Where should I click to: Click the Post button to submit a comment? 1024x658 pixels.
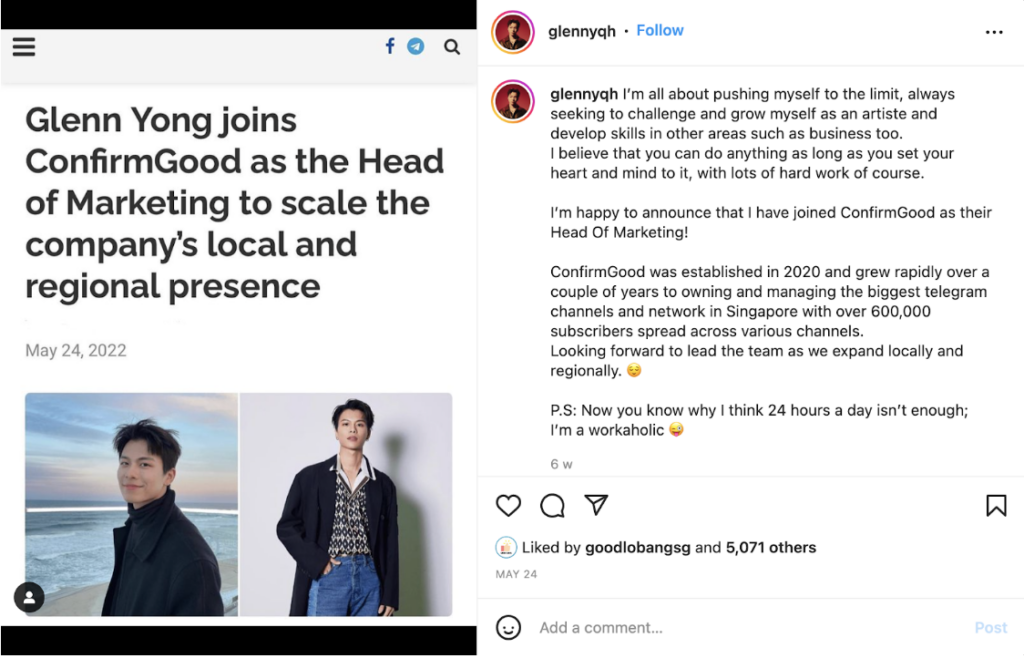point(990,627)
